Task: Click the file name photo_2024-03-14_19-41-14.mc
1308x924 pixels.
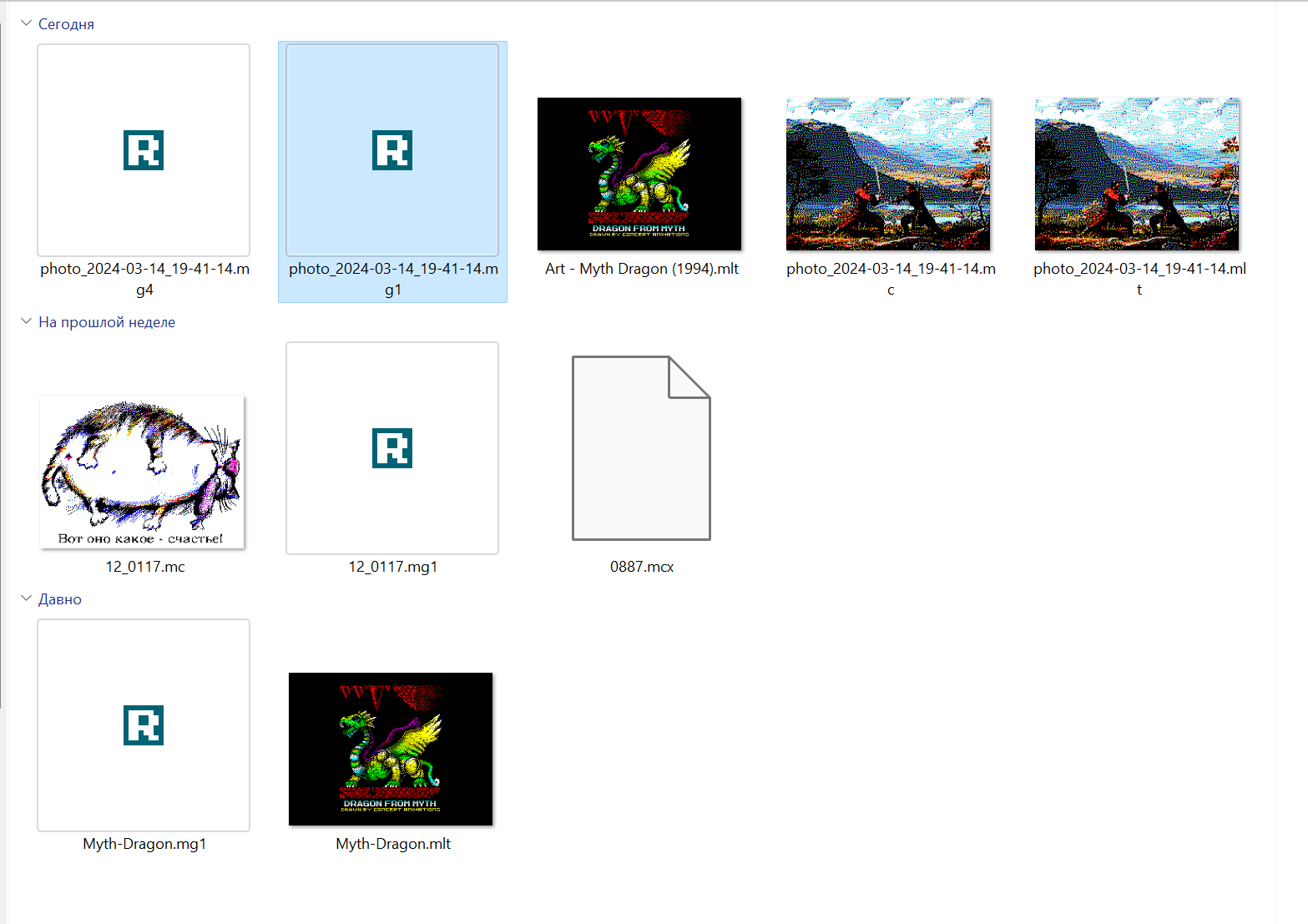Action: click(x=891, y=279)
